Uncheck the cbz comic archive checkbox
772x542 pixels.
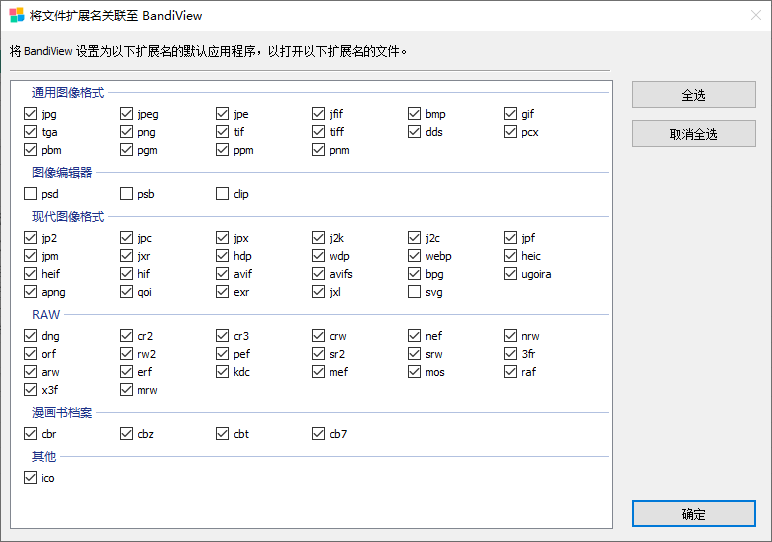tap(127, 434)
